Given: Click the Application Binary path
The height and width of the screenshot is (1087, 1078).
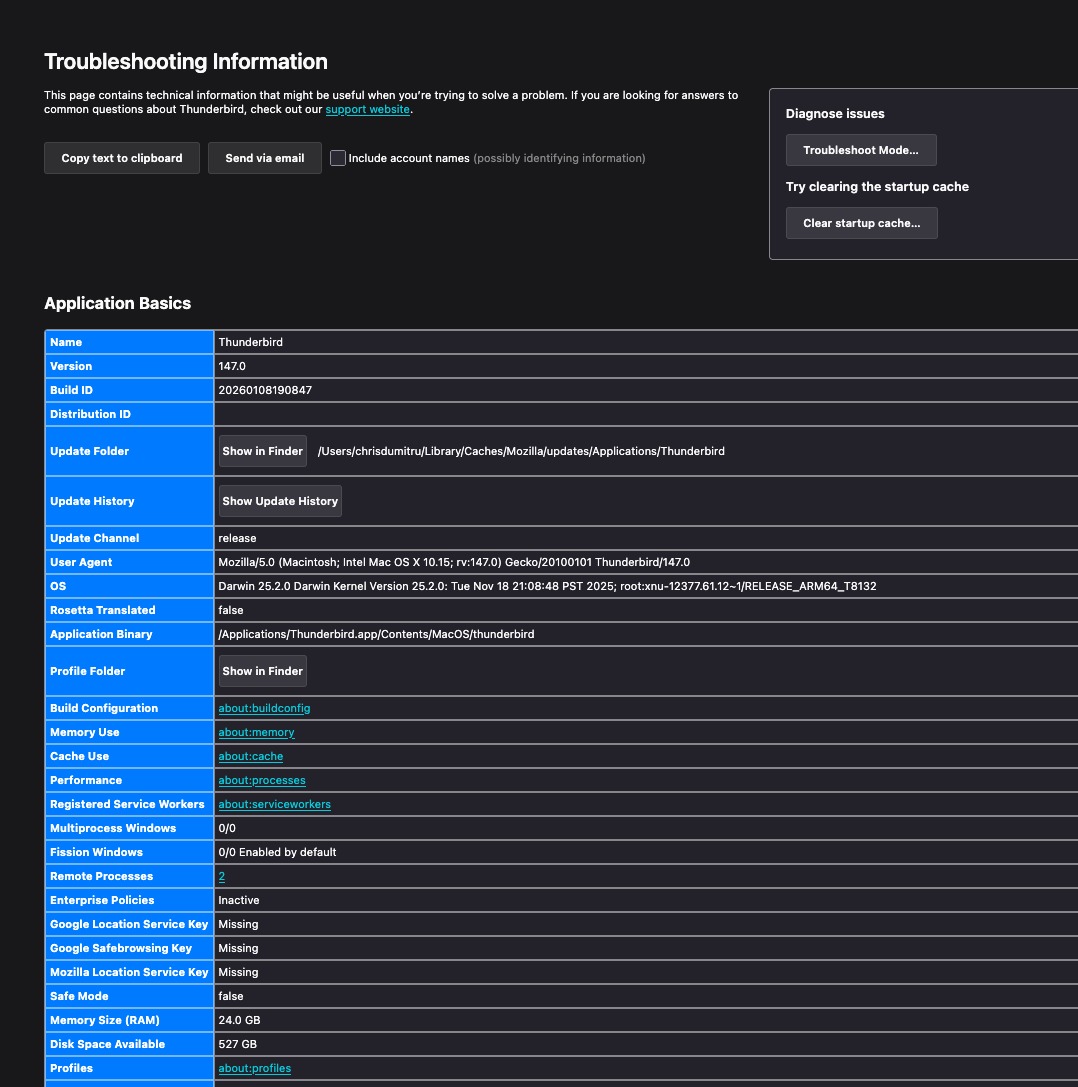Looking at the screenshot, I should [x=376, y=634].
